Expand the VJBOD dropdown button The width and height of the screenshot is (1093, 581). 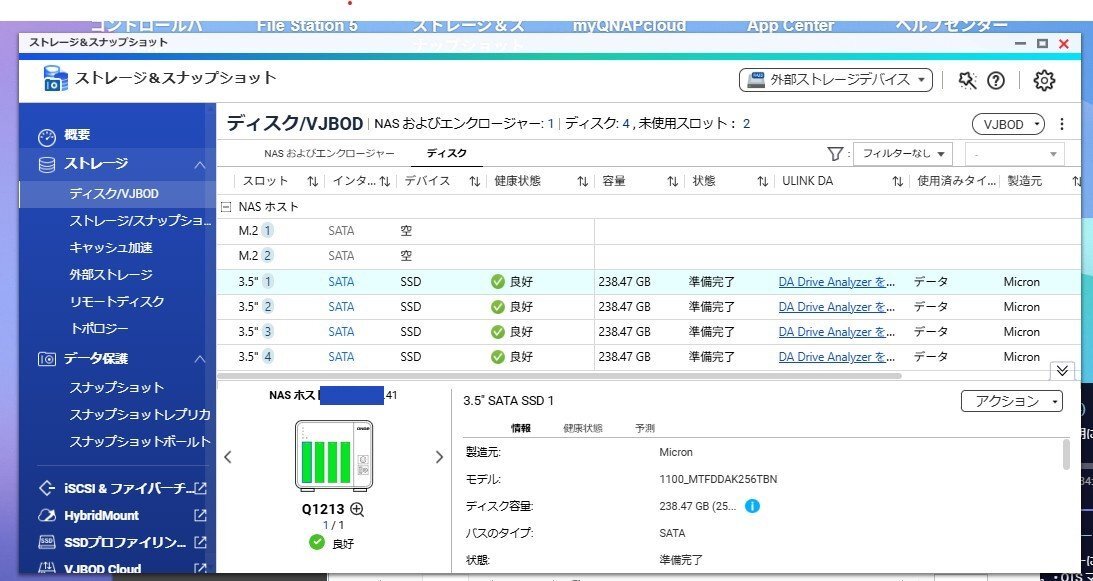[x=1007, y=125]
